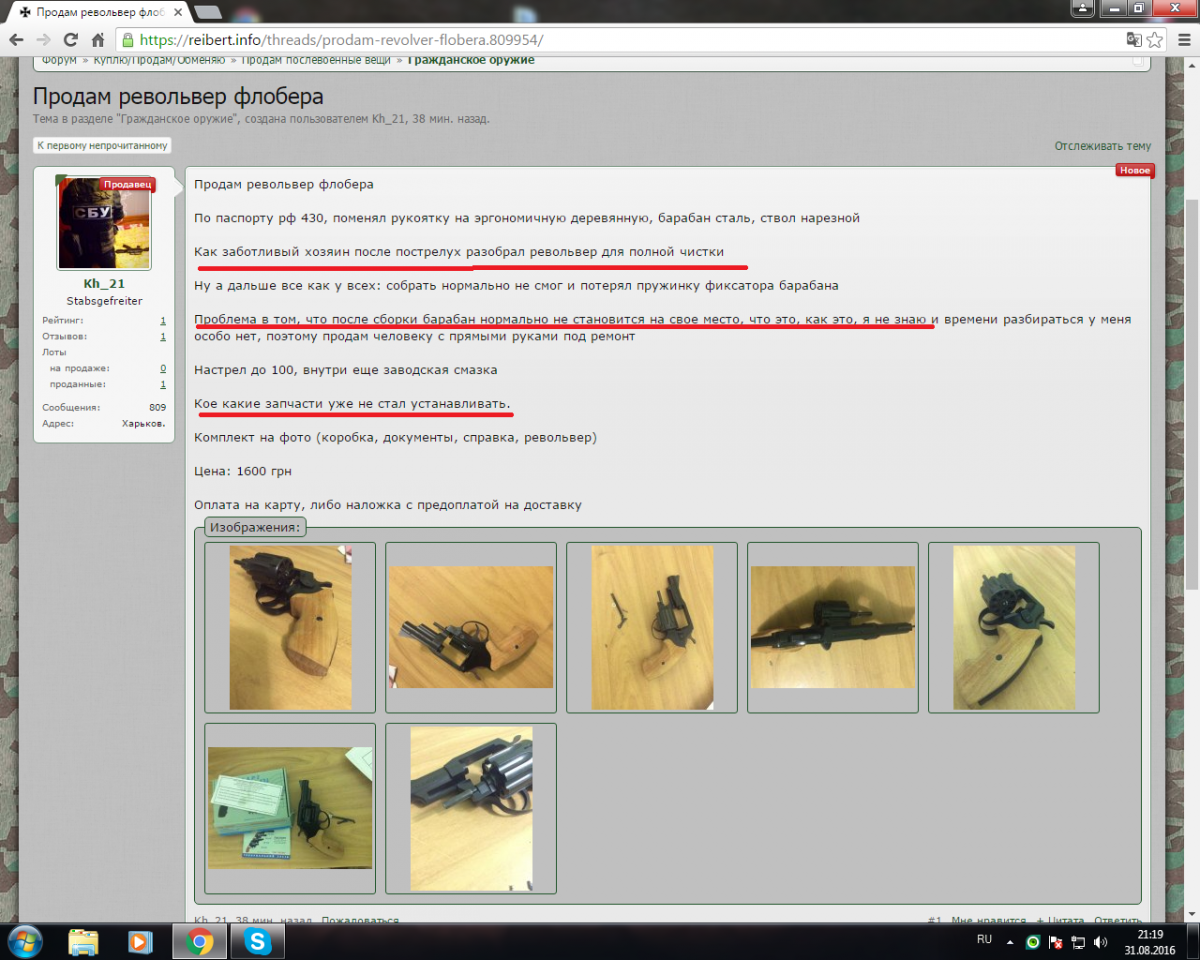Open thumbnail showing revolver with box and documents
1200x960 pixels.
(290, 808)
